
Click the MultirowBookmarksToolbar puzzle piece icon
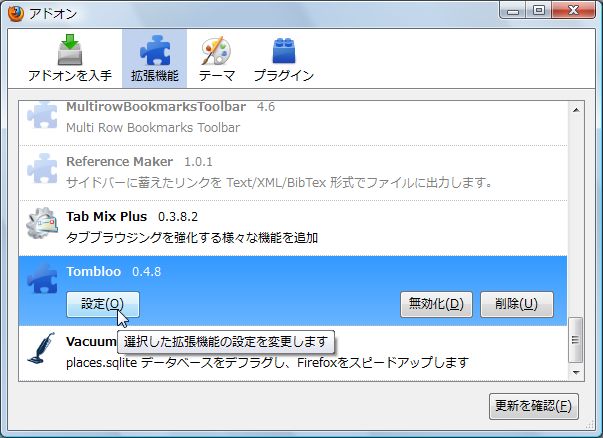click(x=42, y=115)
